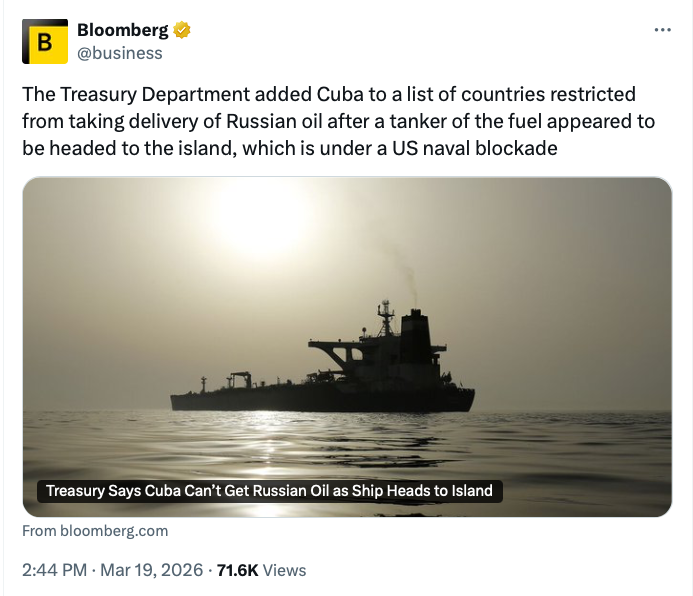Click the tweet text about the Treasury Department
This screenshot has height=596, width=693.
(x=330, y=121)
